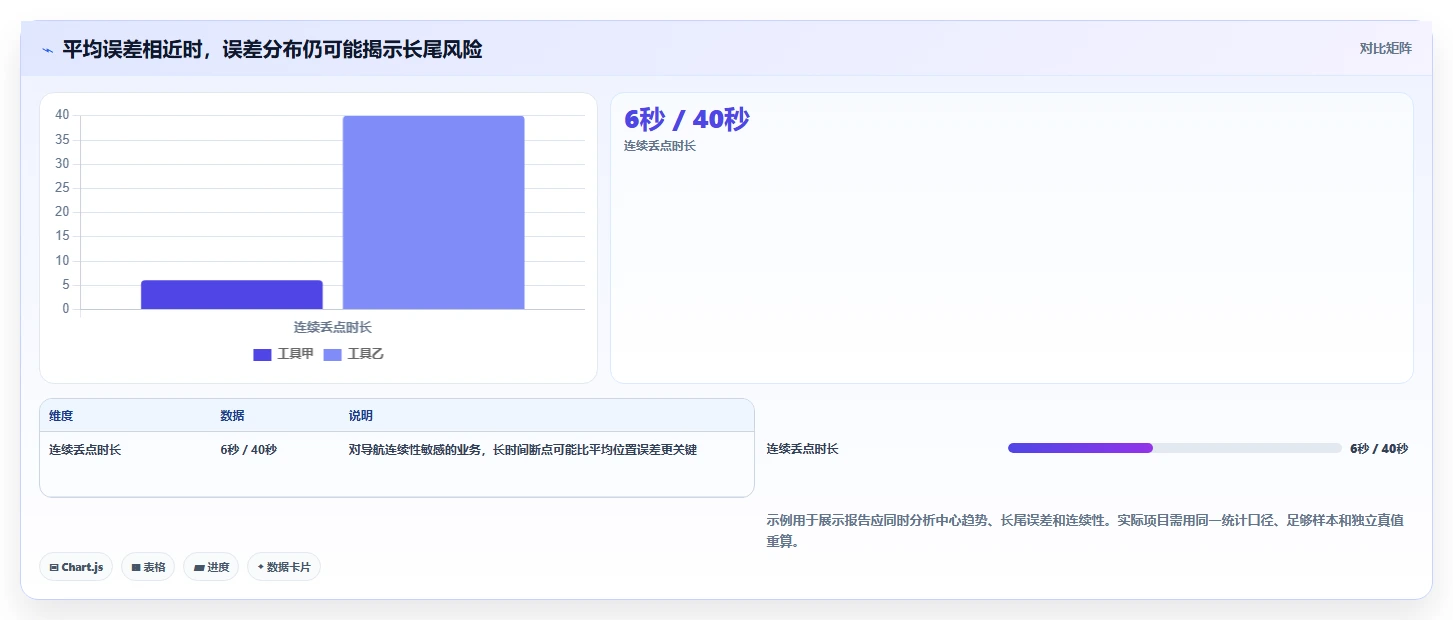Click the 连续丢点时长 progress bar
This screenshot has width=1453, height=620.
(x=1174, y=448)
